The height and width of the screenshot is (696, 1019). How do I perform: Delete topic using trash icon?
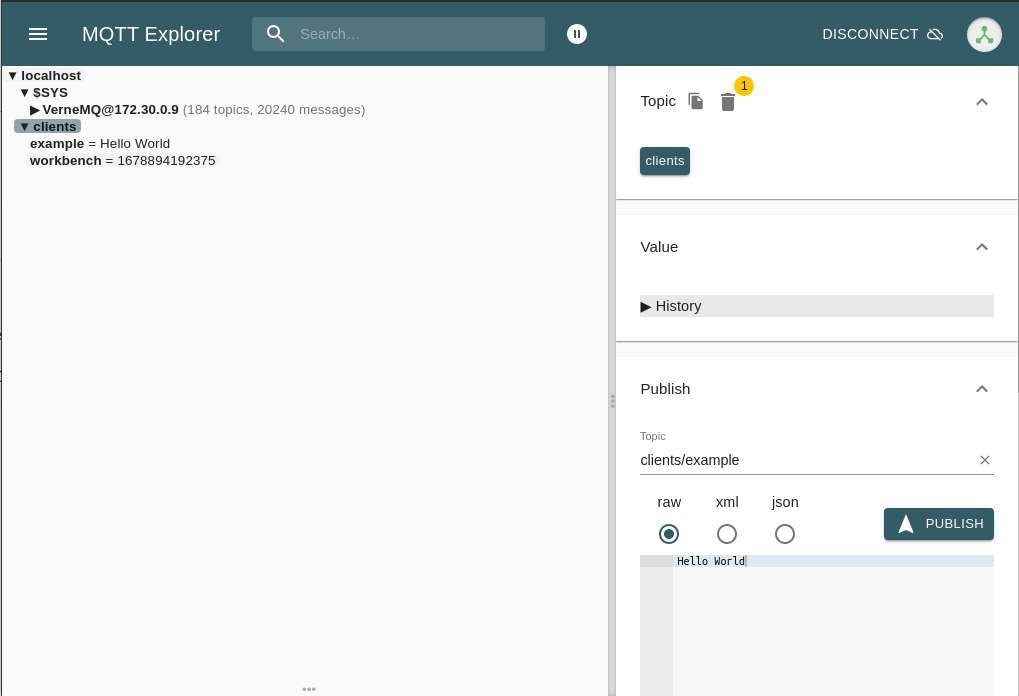(x=728, y=102)
